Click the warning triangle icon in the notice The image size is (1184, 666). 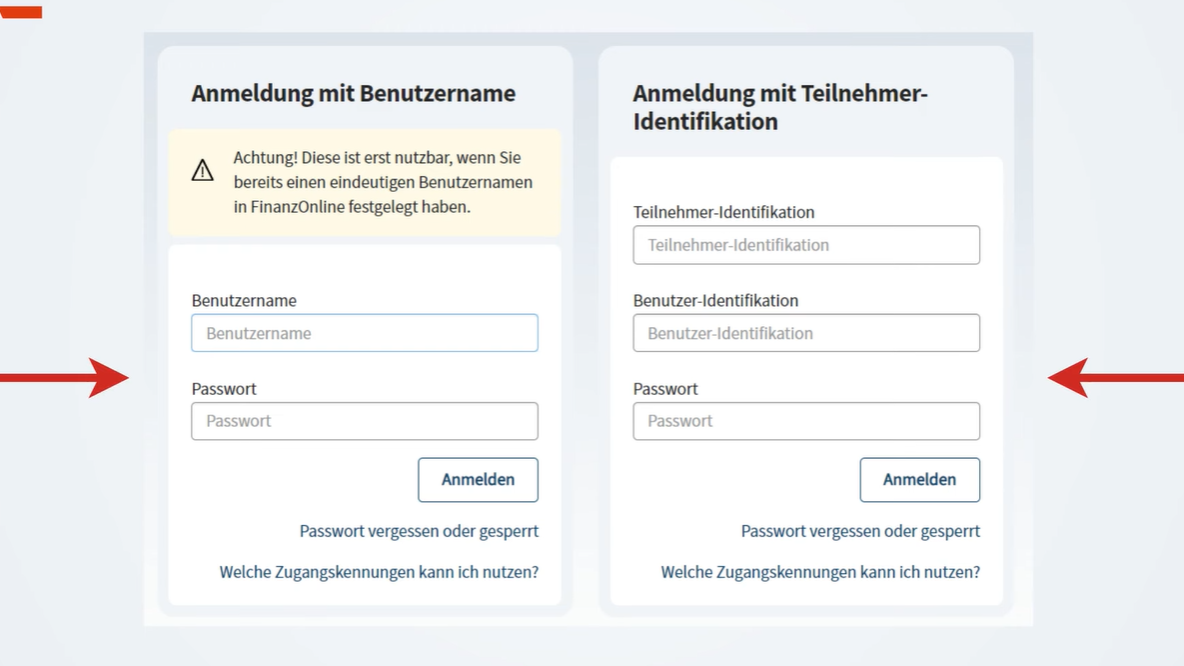[203, 171]
